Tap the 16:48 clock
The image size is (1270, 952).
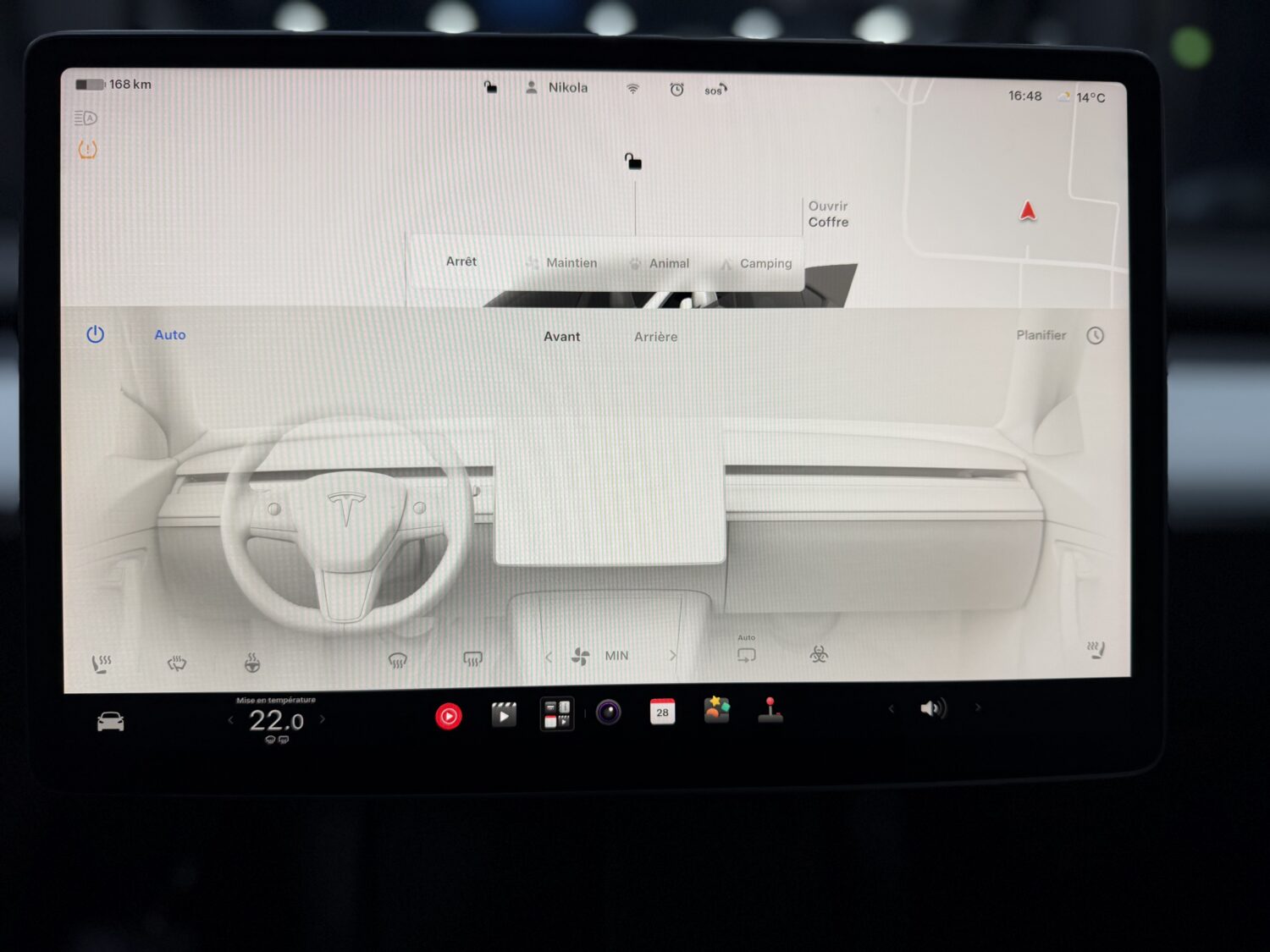point(1024,96)
